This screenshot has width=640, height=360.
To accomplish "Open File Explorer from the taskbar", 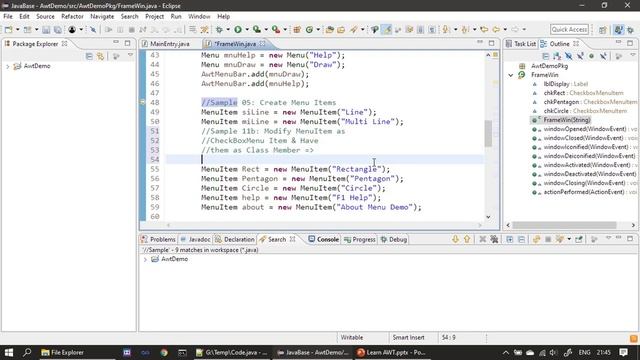I will 62,352.
